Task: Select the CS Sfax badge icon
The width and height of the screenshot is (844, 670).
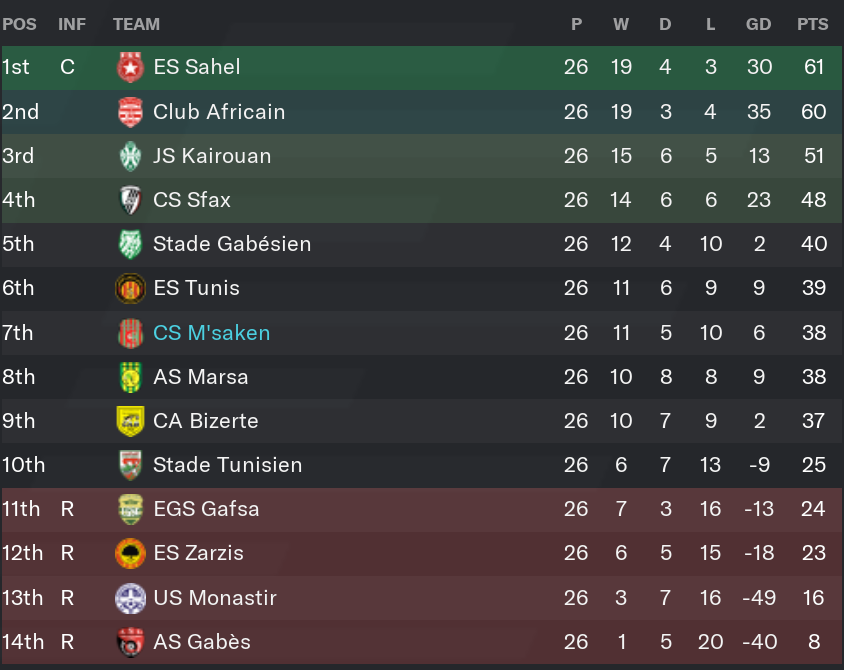Action: point(130,200)
